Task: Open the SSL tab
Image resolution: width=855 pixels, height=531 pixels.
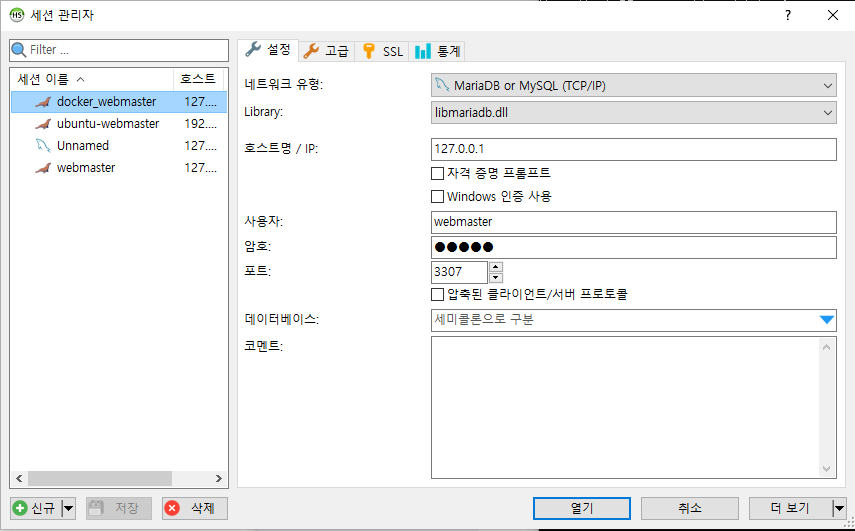Action: click(x=382, y=51)
